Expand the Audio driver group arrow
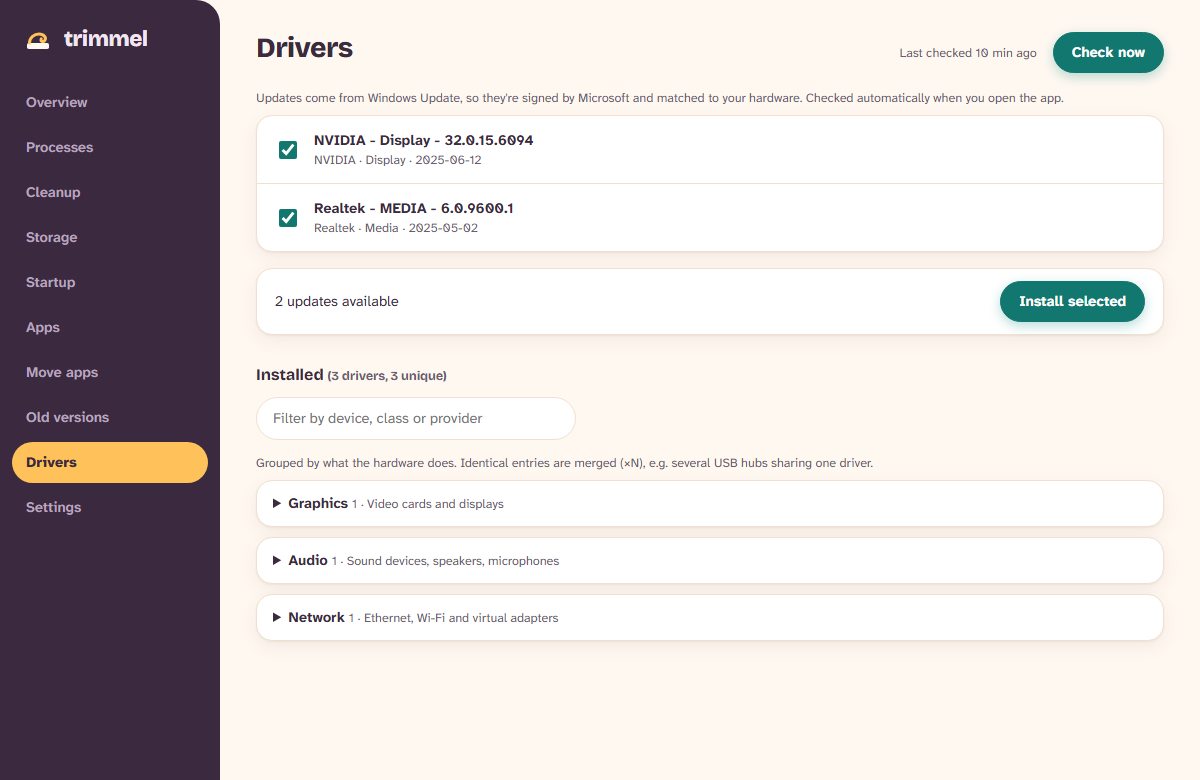The image size is (1200, 780). tap(277, 561)
